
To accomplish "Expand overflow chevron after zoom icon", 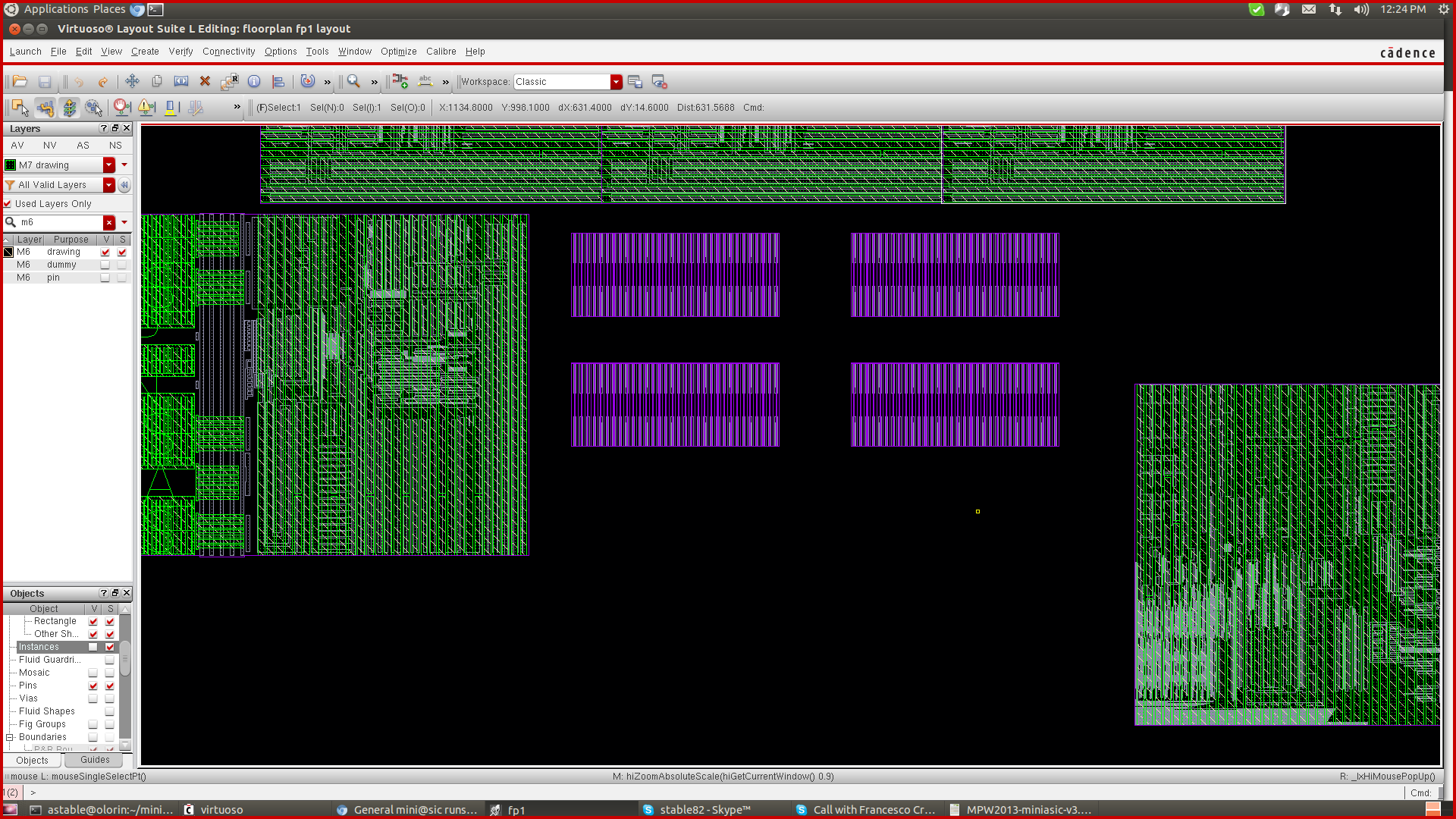I will click(x=374, y=82).
